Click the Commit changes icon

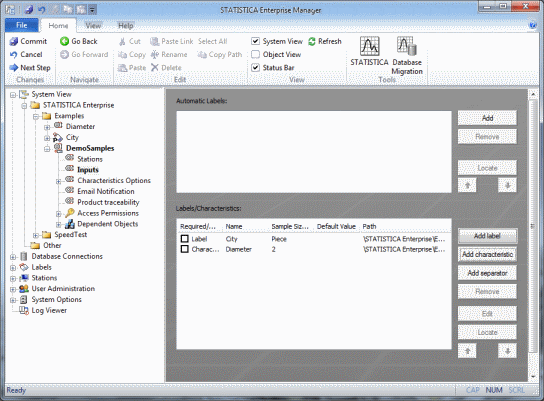click(x=14, y=41)
